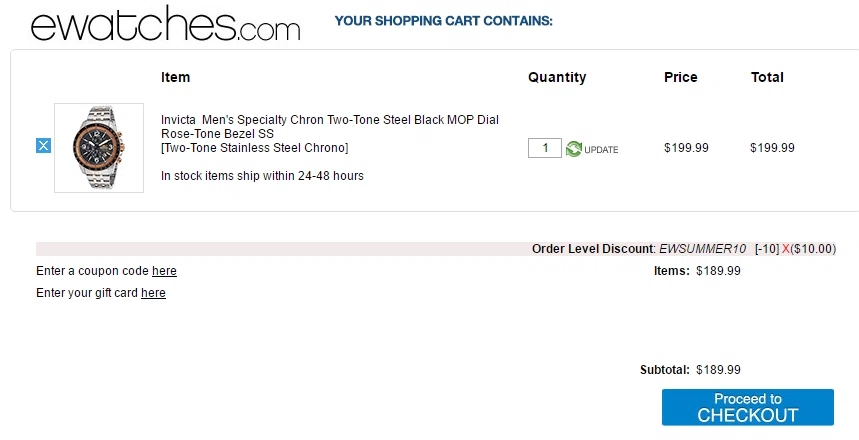Click Proceed to CHECKOUT button
Image resolution: width=859 pixels, height=440 pixels.
[x=747, y=407]
